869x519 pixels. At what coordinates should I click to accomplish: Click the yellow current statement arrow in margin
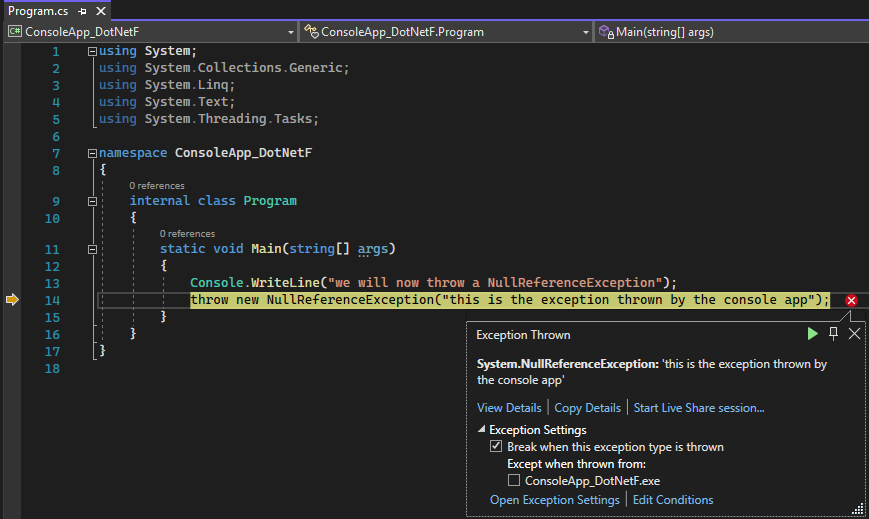point(12,300)
